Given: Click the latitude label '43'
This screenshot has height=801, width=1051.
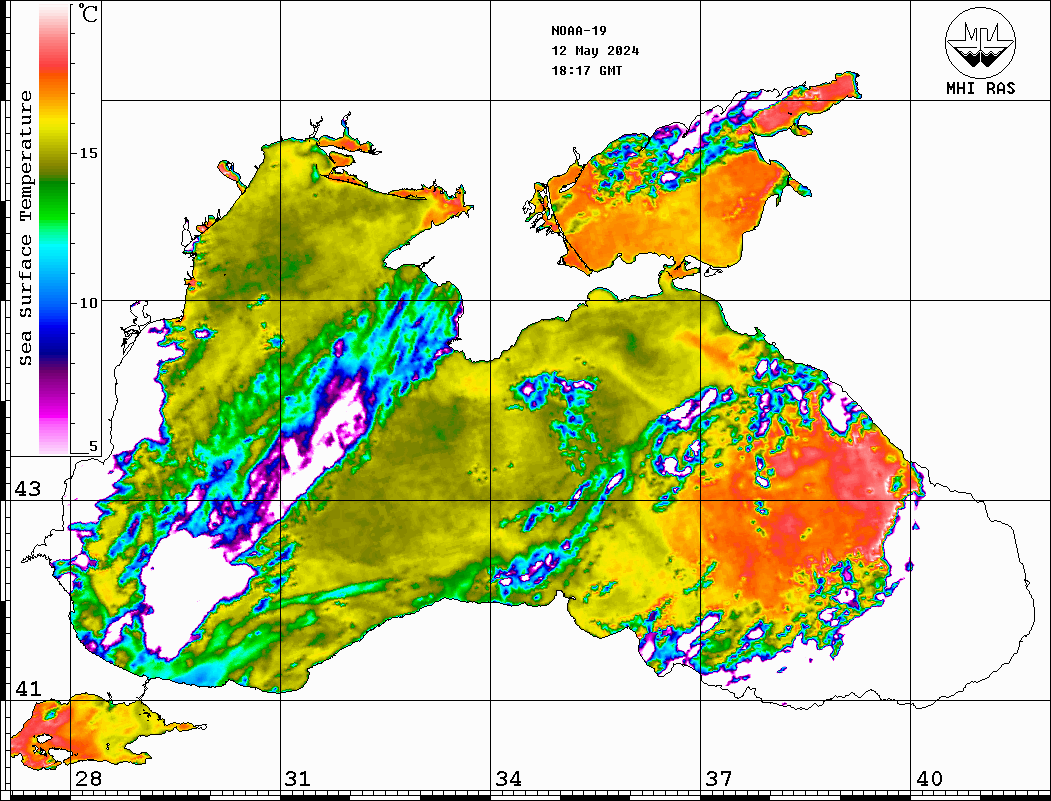Looking at the screenshot, I should (x=27, y=489).
